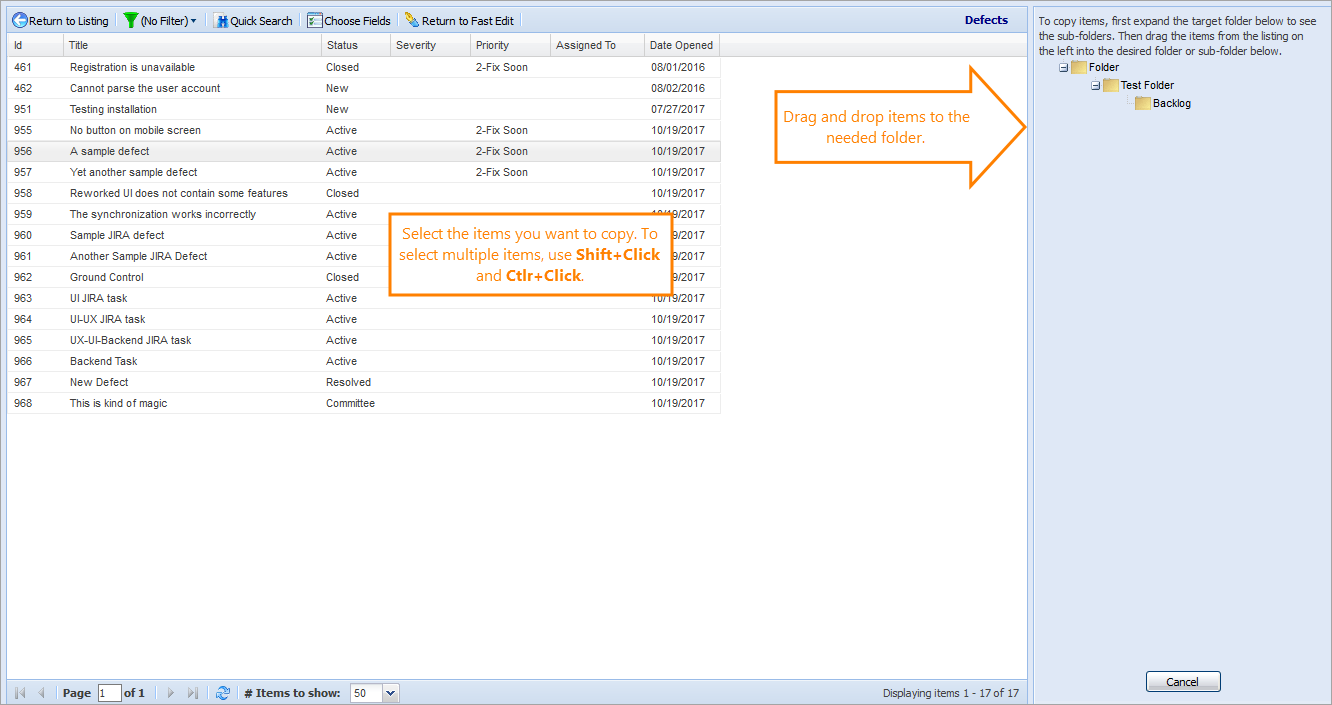Click the Id cell '461'
Image resolution: width=1332 pixels, height=705 pixels.
click(23, 67)
